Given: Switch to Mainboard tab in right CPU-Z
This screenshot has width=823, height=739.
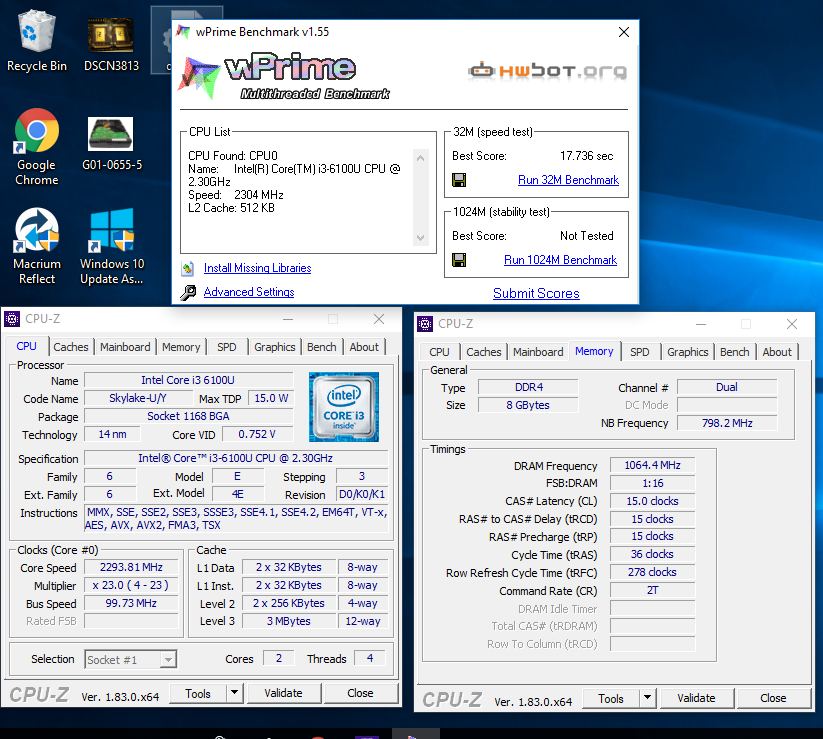Looking at the screenshot, I should [538, 352].
